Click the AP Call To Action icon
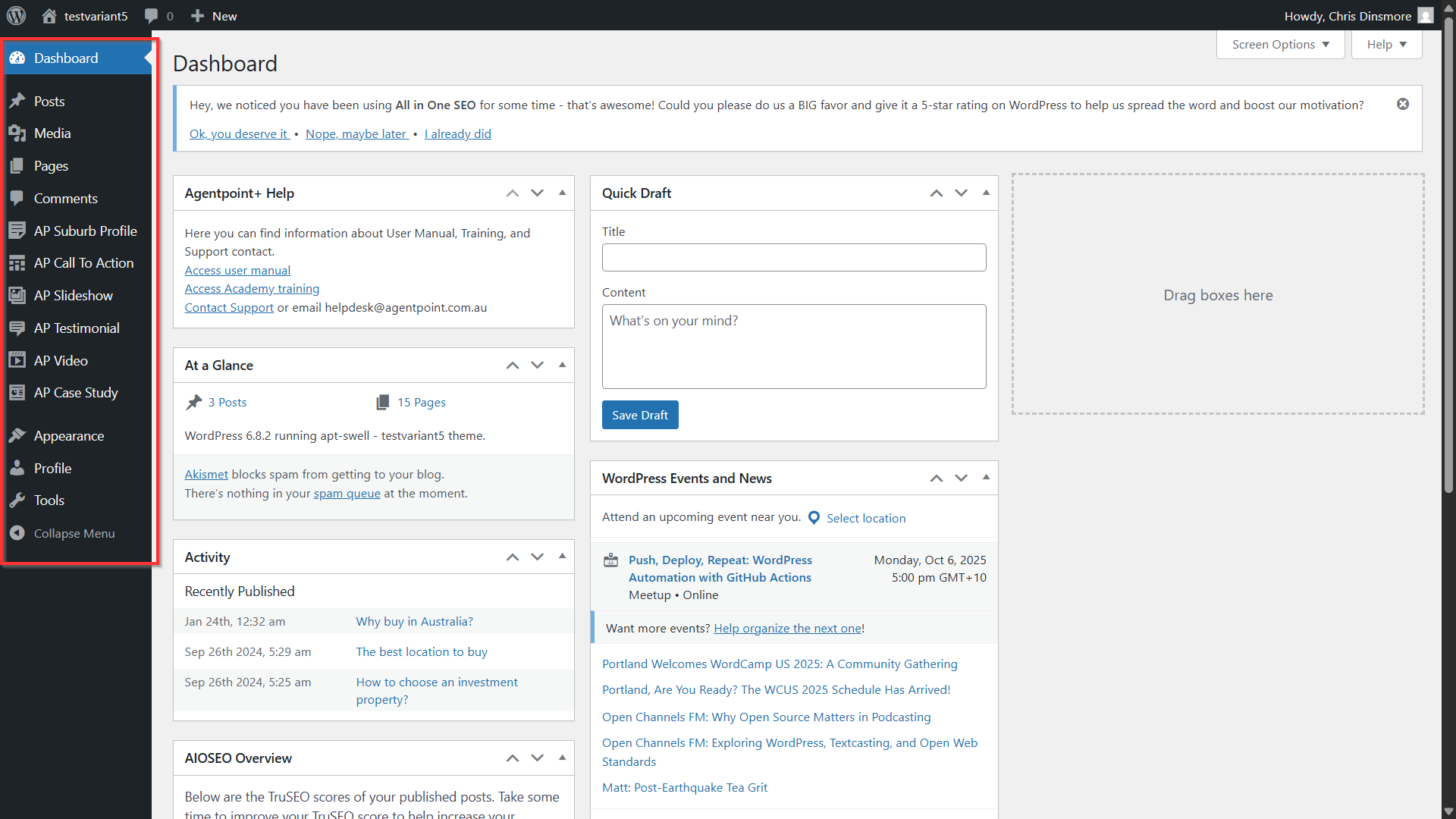This screenshot has width=1456, height=819. click(17, 263)
